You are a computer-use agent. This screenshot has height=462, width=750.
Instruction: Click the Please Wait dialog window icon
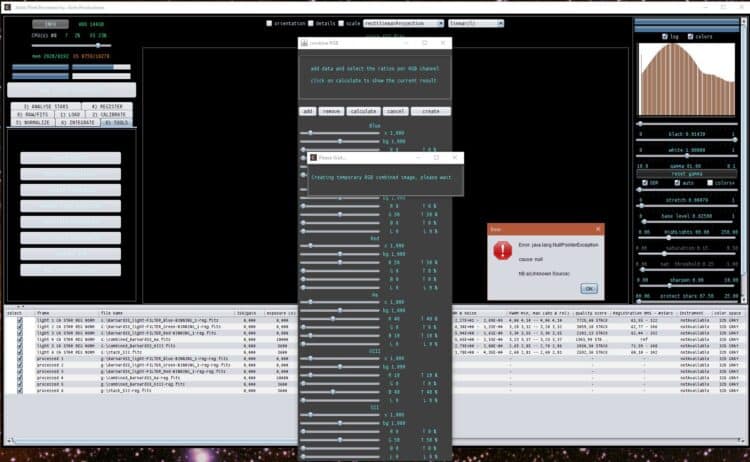coord(313,157)
